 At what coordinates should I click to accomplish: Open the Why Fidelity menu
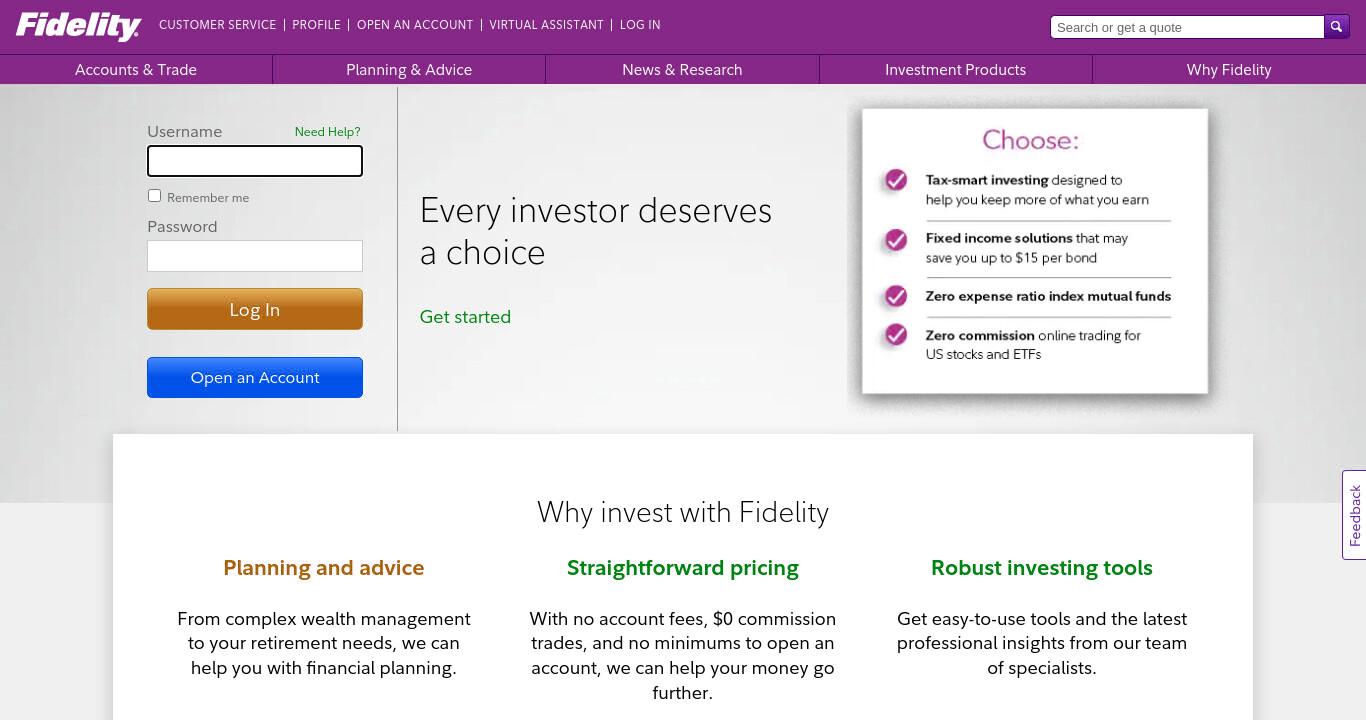click(x=1229, y=70)
